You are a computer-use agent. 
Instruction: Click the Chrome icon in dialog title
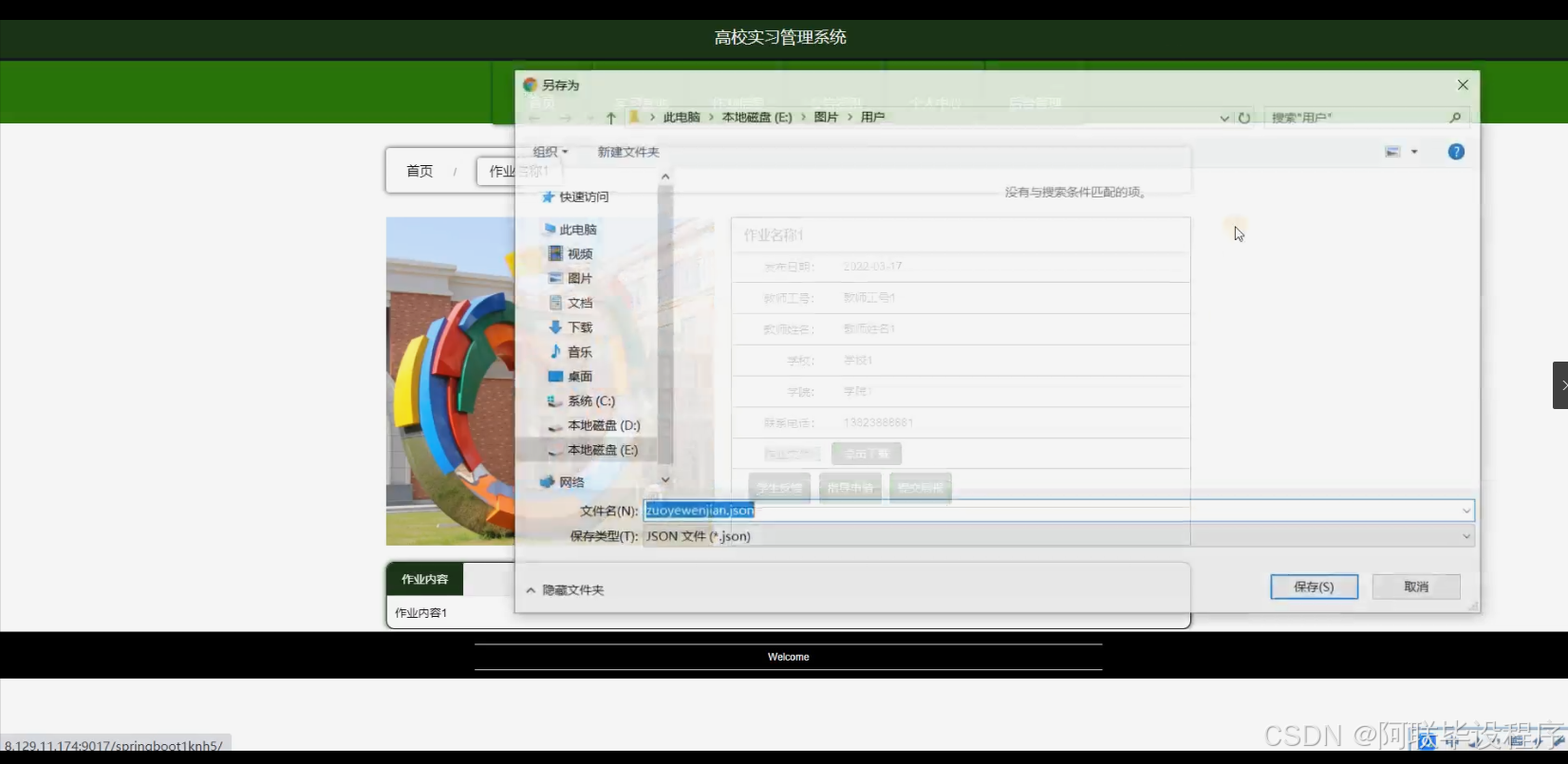coord(531,84)
